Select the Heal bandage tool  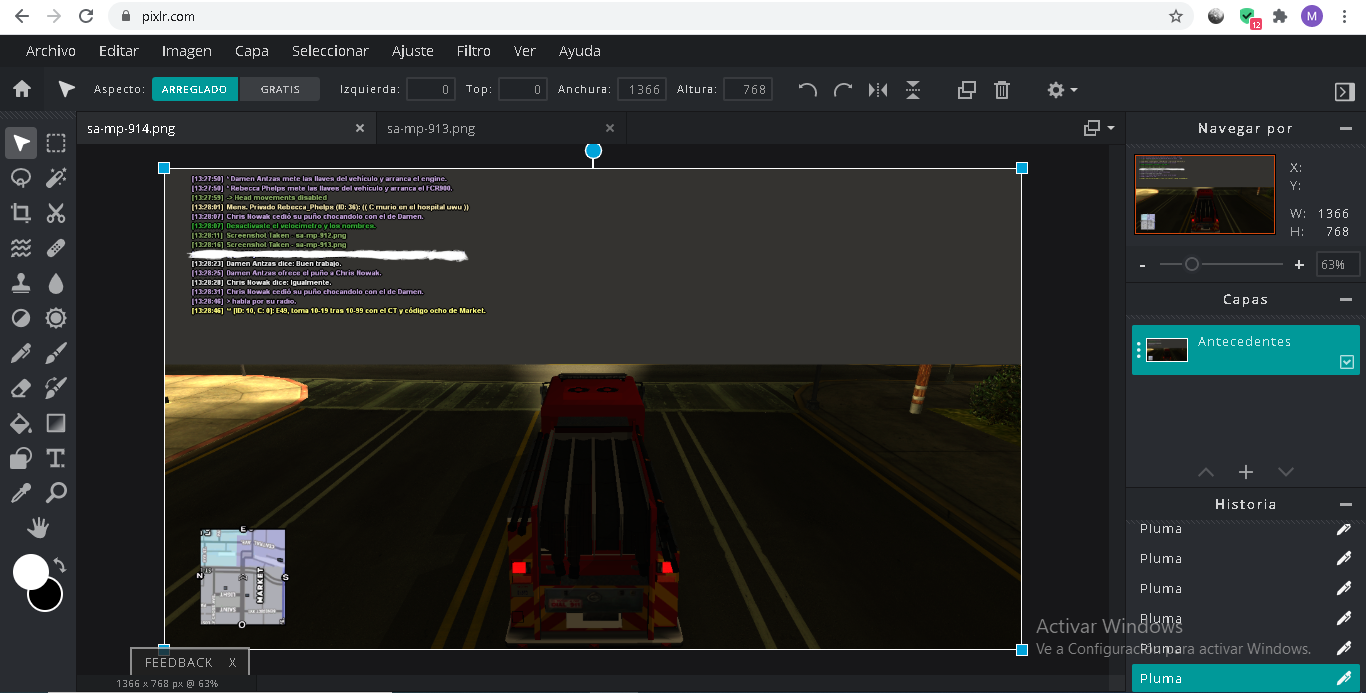[x=56, y=248]
